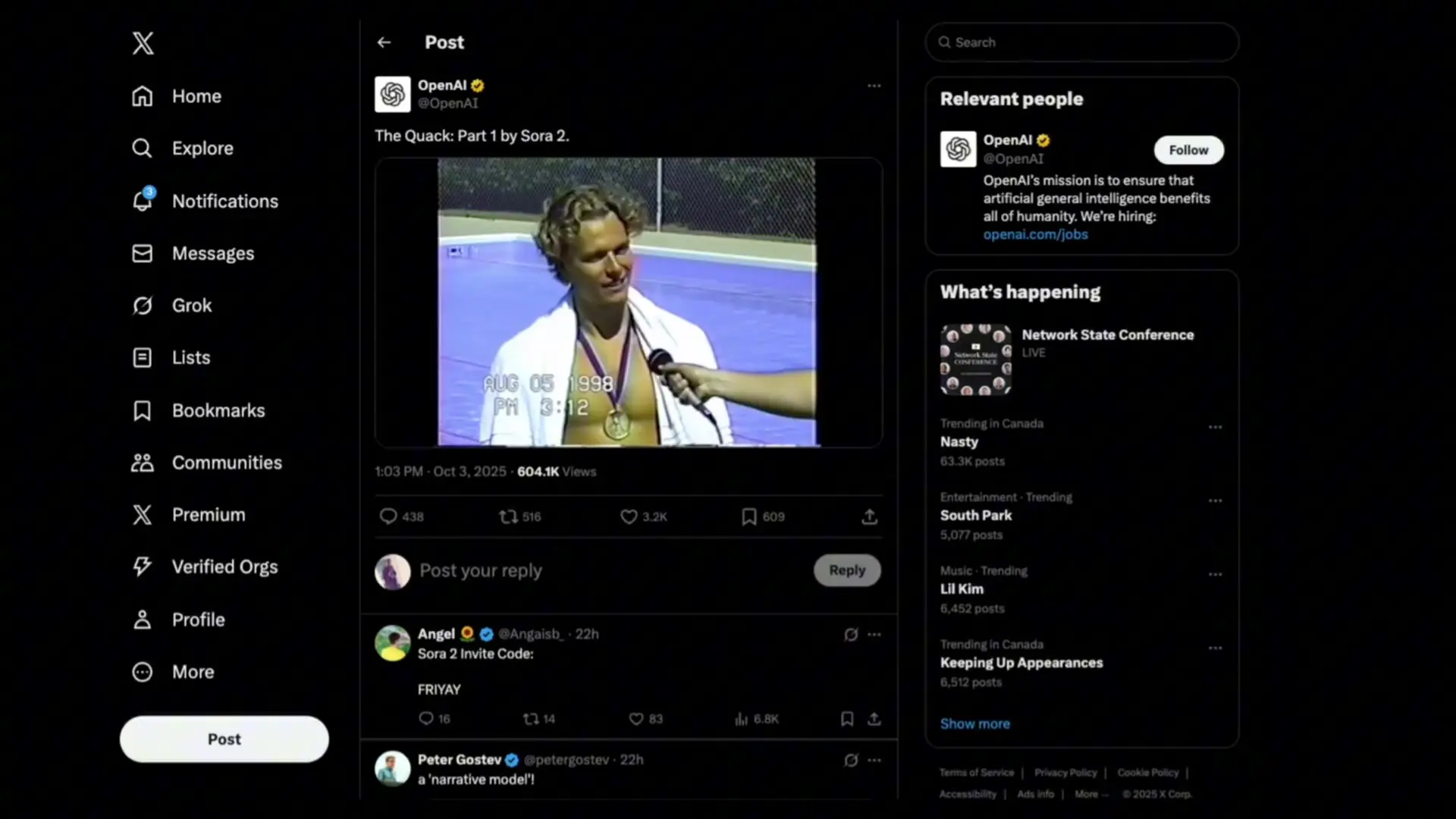Open the X logo home icon
The image size is (1456, 819).
coord(143,42)
